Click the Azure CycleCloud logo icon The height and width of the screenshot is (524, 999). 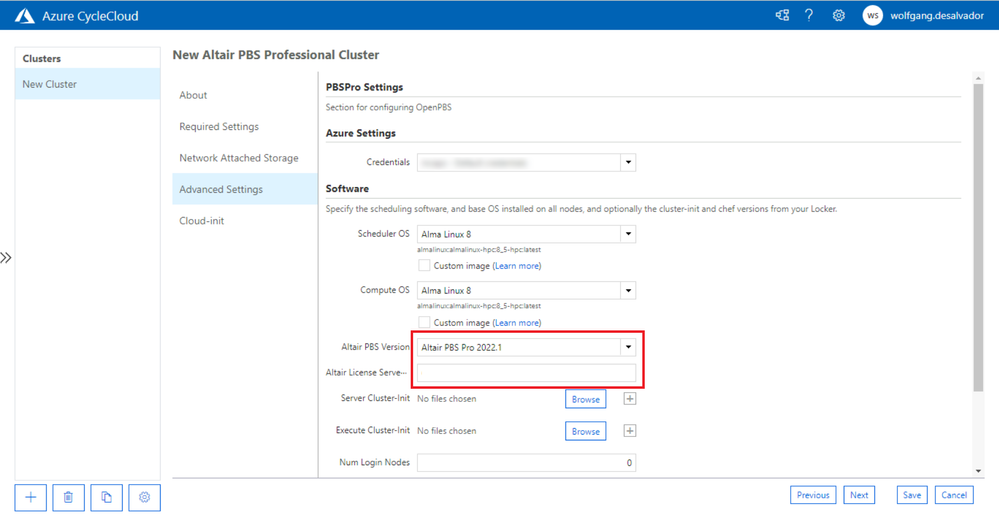click(x=24, y=16)
